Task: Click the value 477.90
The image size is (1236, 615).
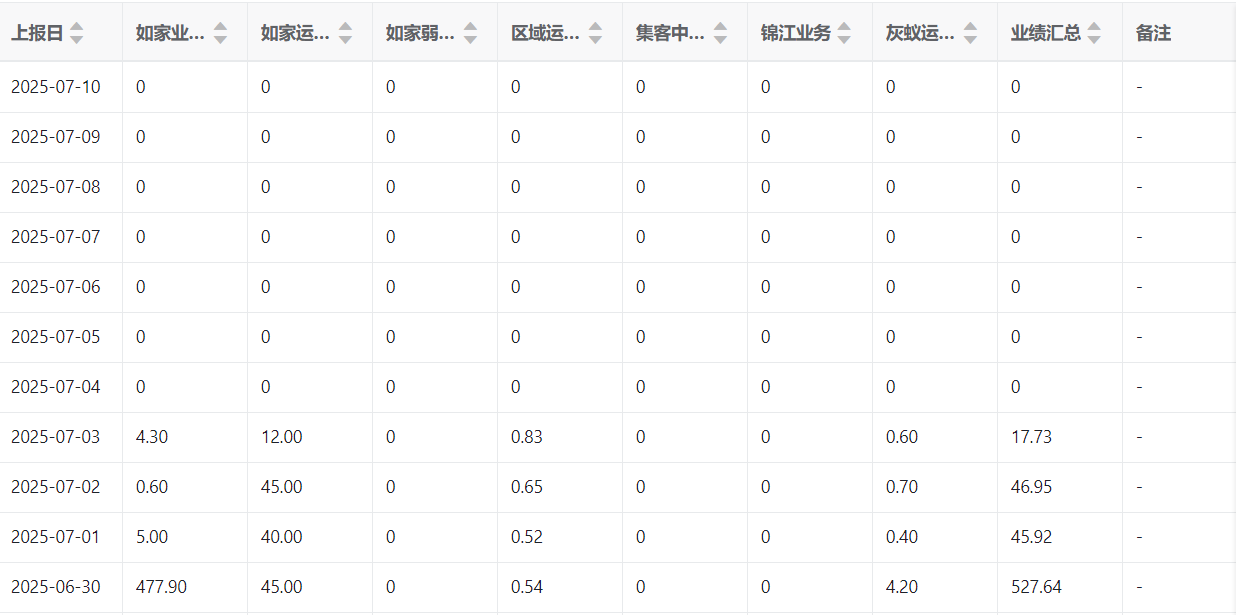Action: (161, 587)
